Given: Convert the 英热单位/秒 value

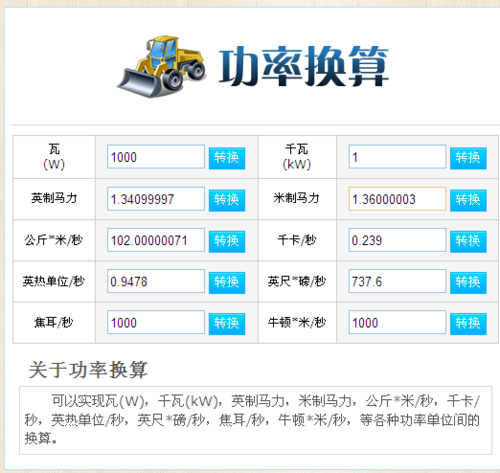Looking at the screenshot, I should 227,283.
